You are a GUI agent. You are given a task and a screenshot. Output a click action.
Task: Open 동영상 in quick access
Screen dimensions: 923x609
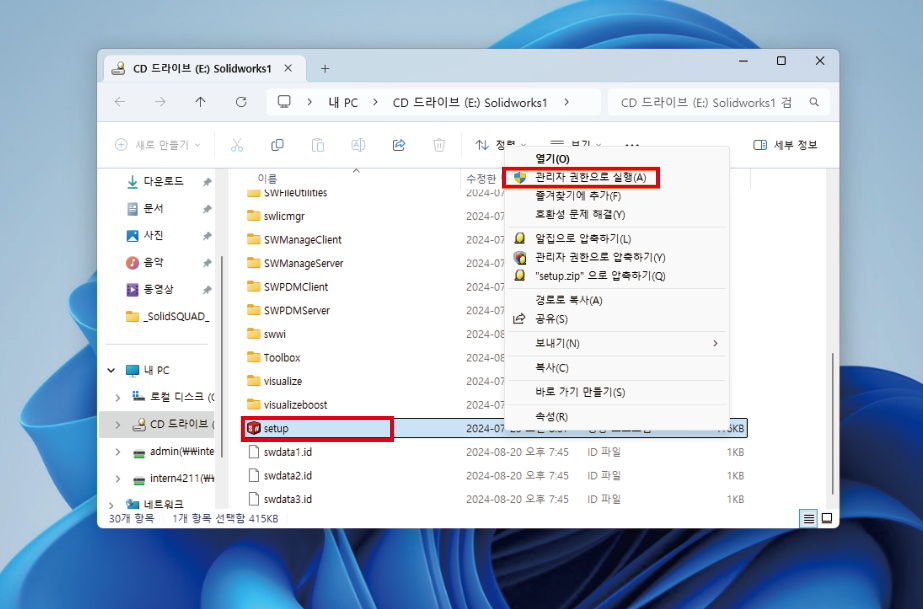[159, 289]
